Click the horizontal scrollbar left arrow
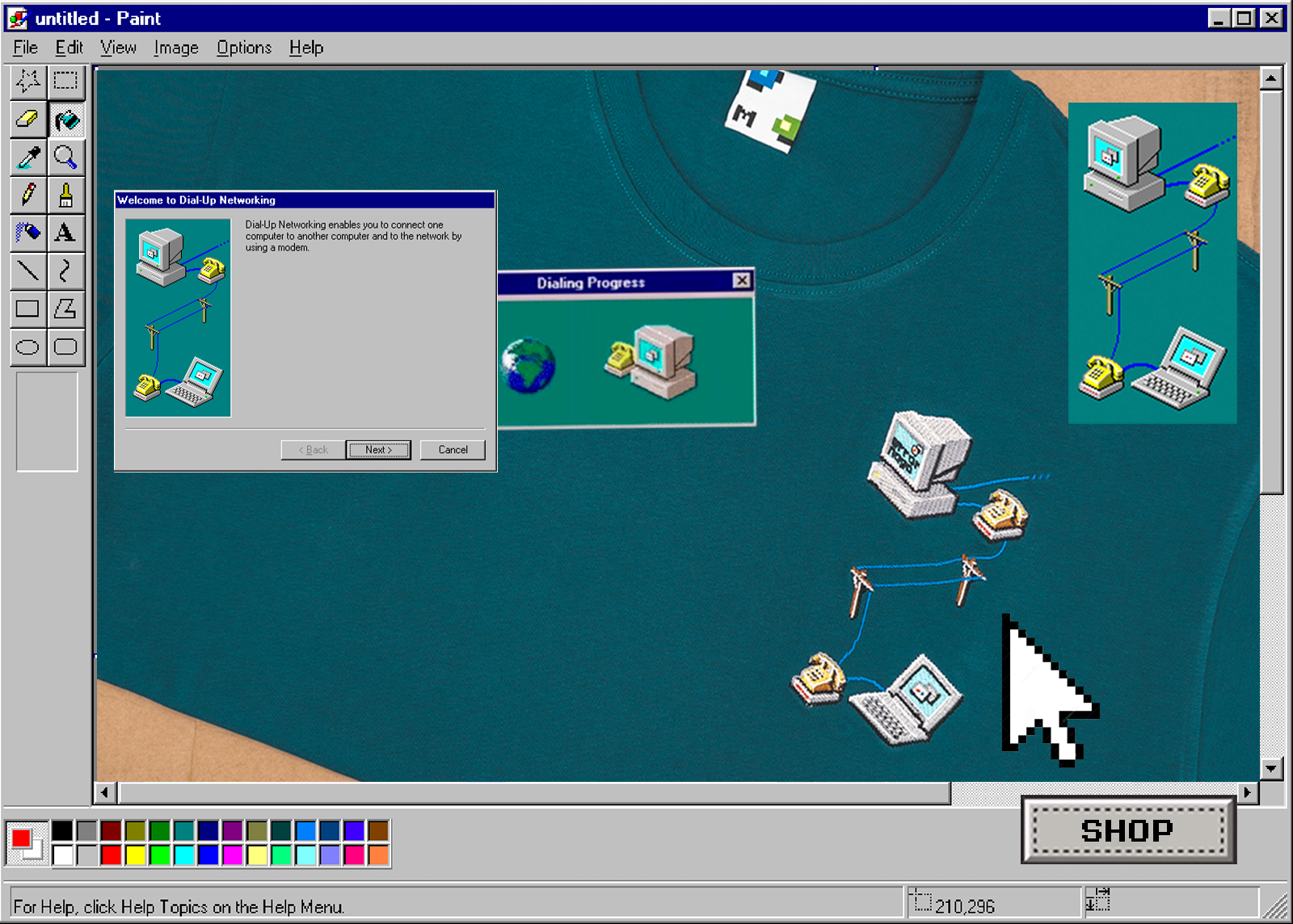This screenshot has width=1293, height=924. 105,792
